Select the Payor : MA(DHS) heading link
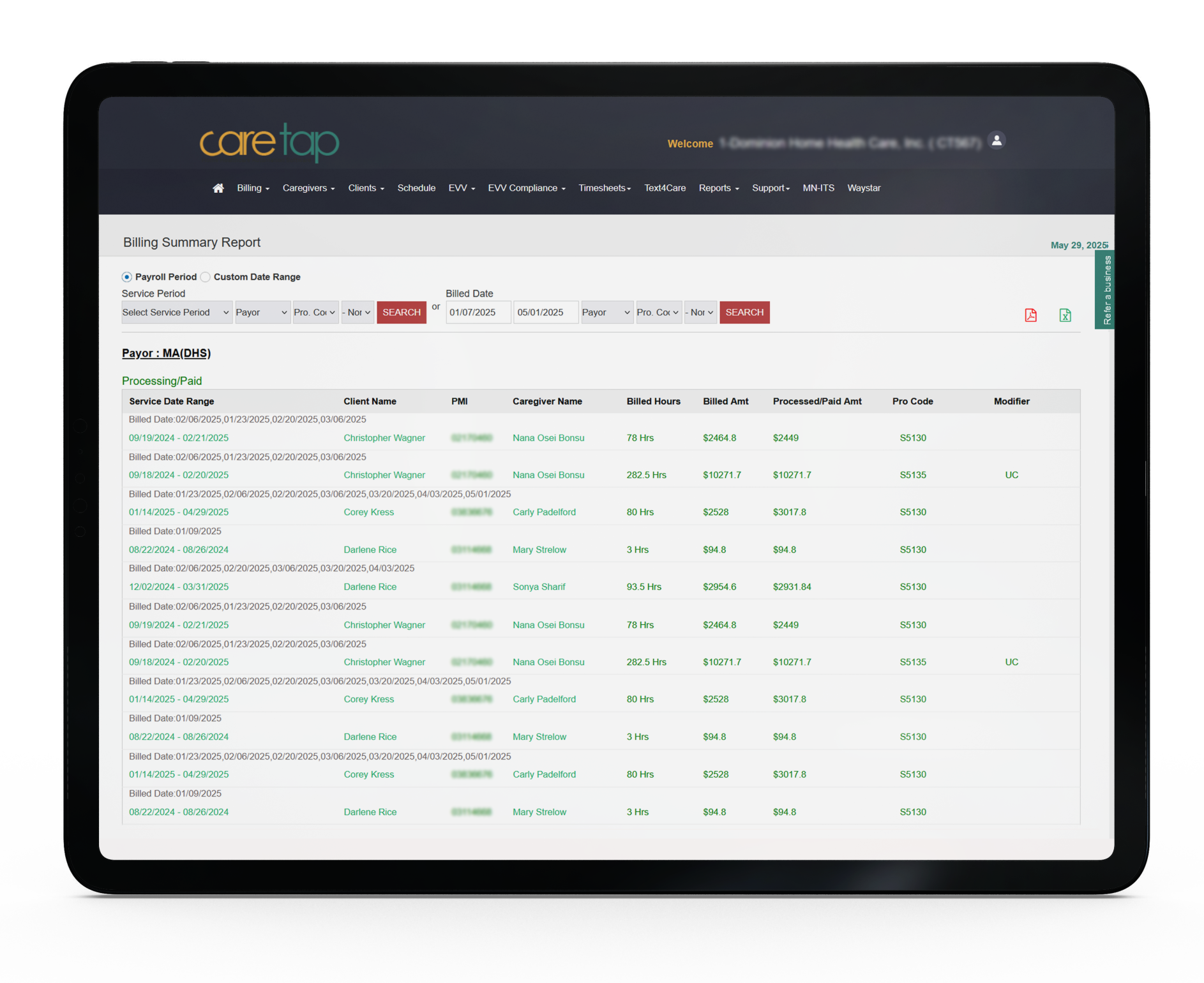1204x983 pixels. tap(166, 353)
